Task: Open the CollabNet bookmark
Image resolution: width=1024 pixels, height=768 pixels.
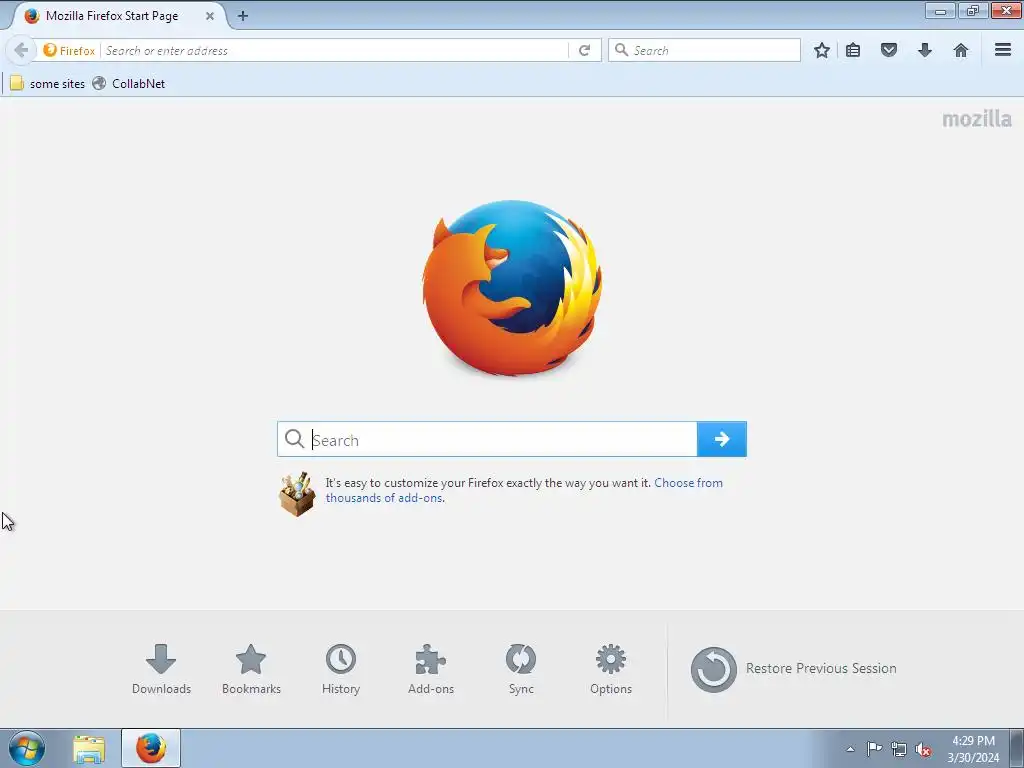Action: coord(129,84)
